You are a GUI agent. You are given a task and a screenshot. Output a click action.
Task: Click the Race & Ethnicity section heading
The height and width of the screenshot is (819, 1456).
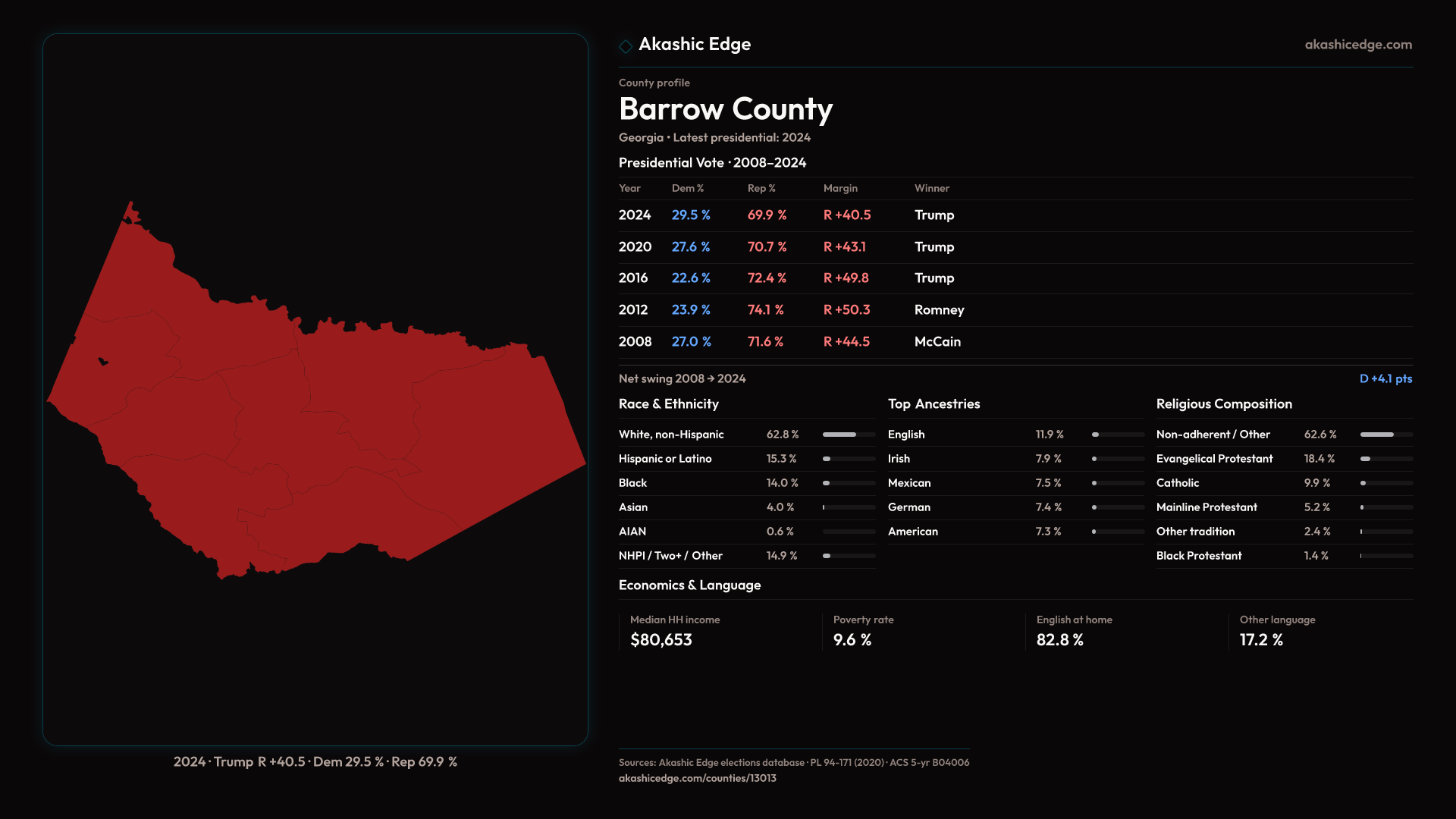click(668, 404)
